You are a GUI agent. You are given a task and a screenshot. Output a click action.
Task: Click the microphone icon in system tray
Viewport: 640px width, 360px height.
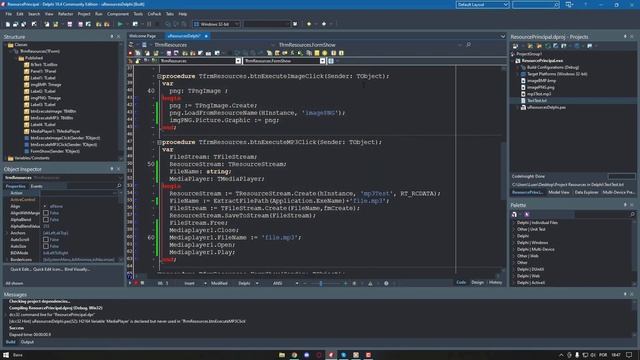[577, 355]
